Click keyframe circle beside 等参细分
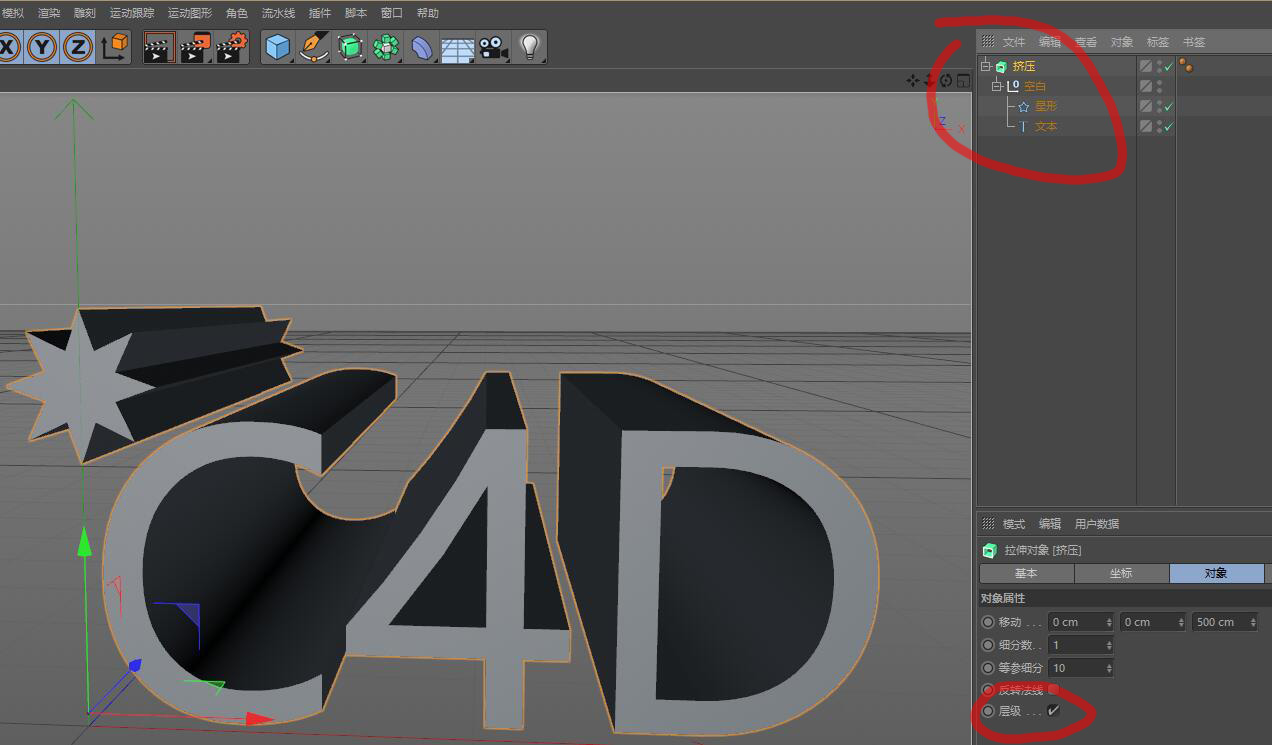Viewport: 1272px width, 745px height. (989, 668)
